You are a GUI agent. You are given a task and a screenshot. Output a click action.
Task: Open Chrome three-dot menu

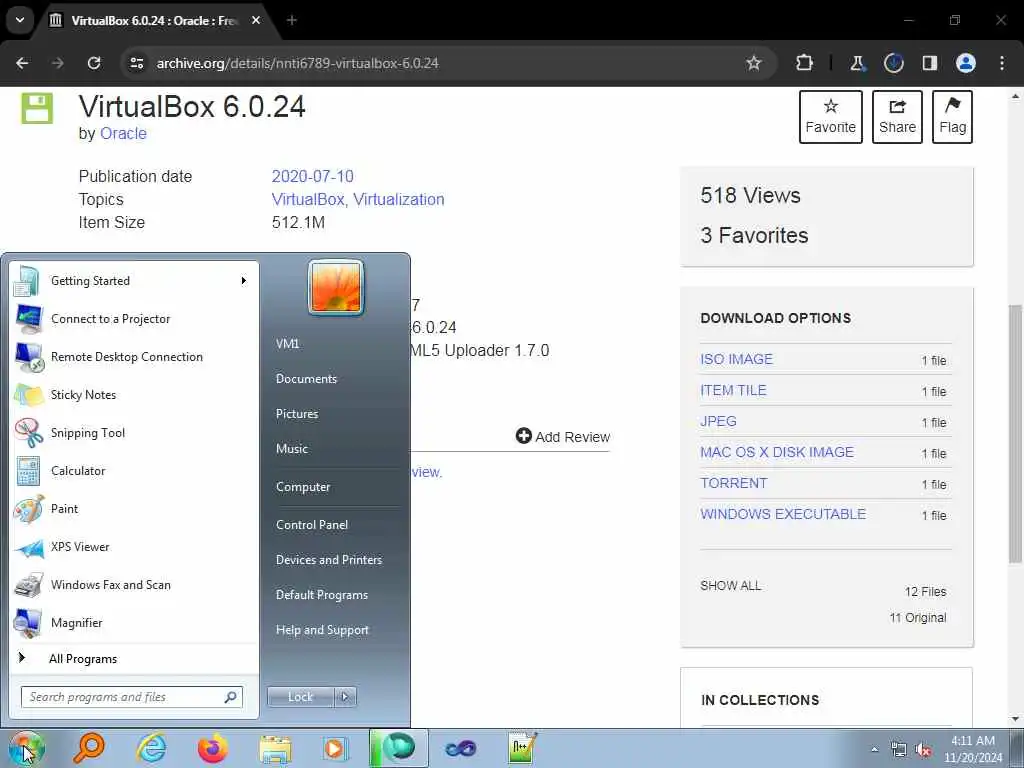tap(1002, 63)
